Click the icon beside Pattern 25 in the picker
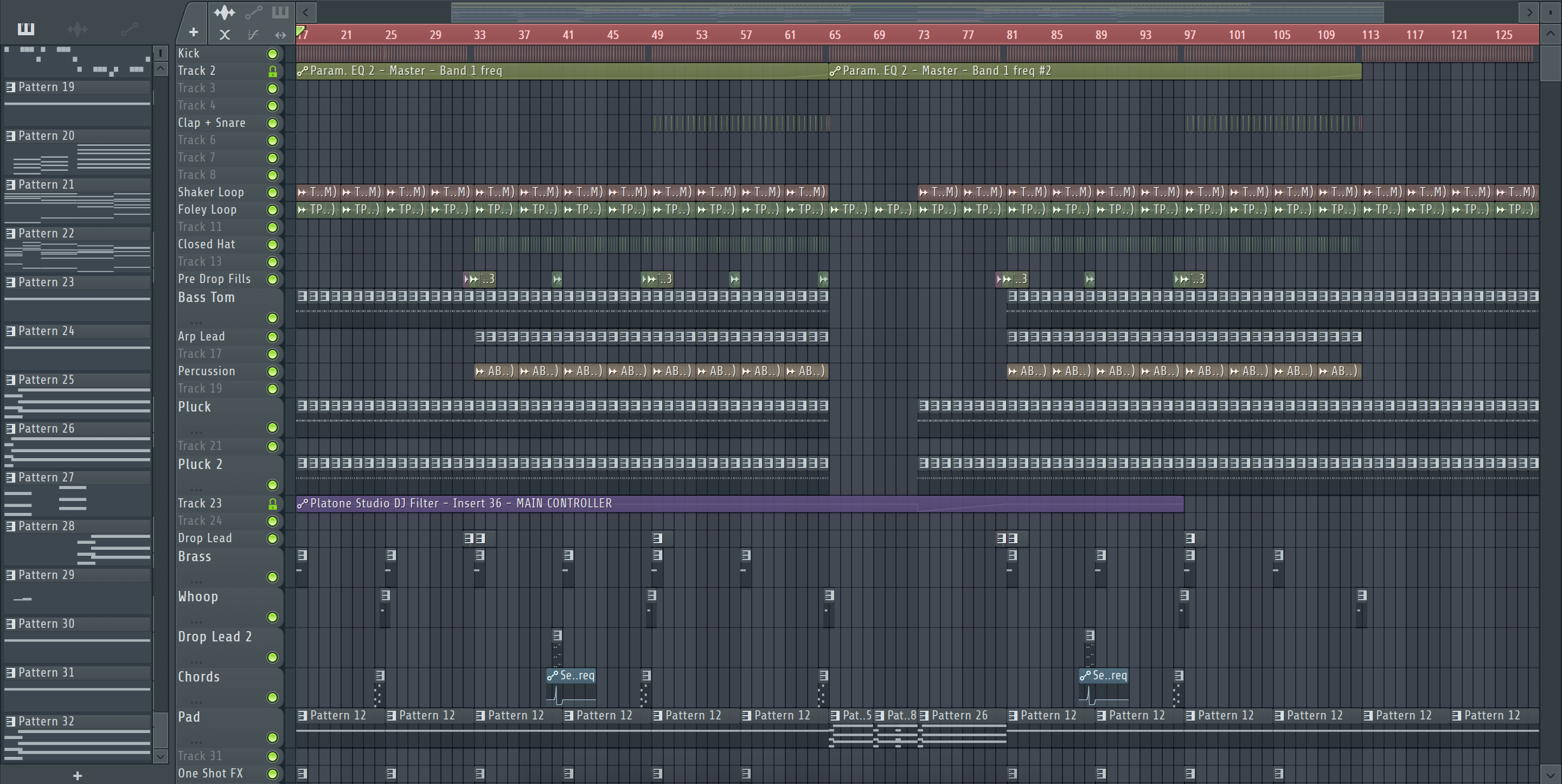 [10, 380]
